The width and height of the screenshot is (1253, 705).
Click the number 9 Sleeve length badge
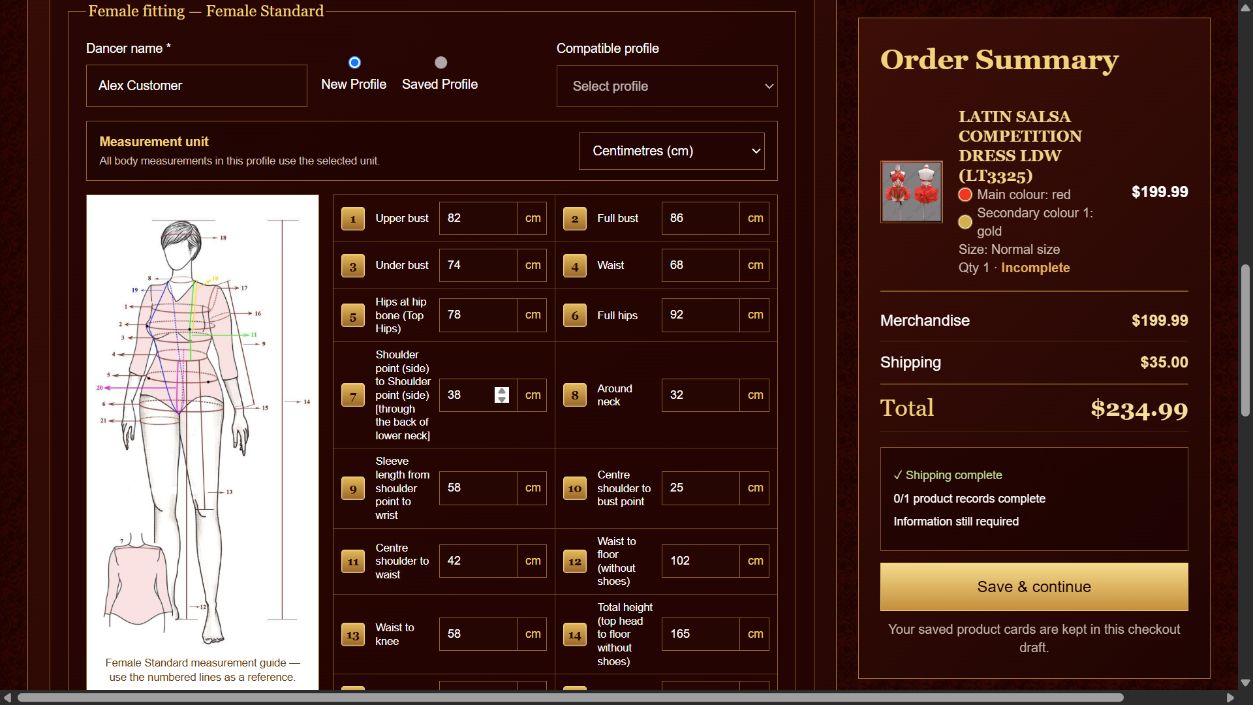tap(353, 488)
